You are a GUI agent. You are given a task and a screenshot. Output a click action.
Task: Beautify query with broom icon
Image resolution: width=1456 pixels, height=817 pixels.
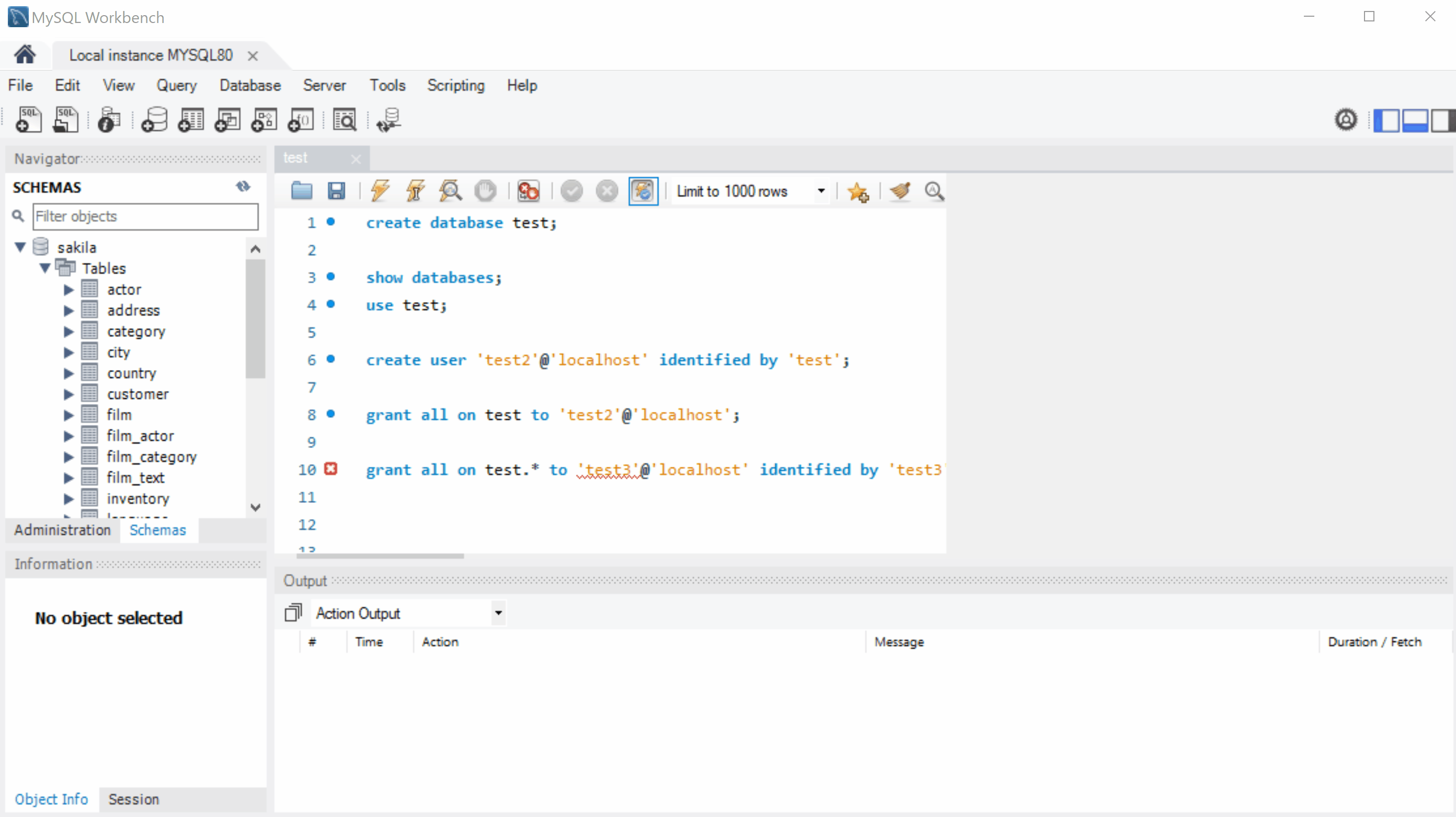point(900,191)
